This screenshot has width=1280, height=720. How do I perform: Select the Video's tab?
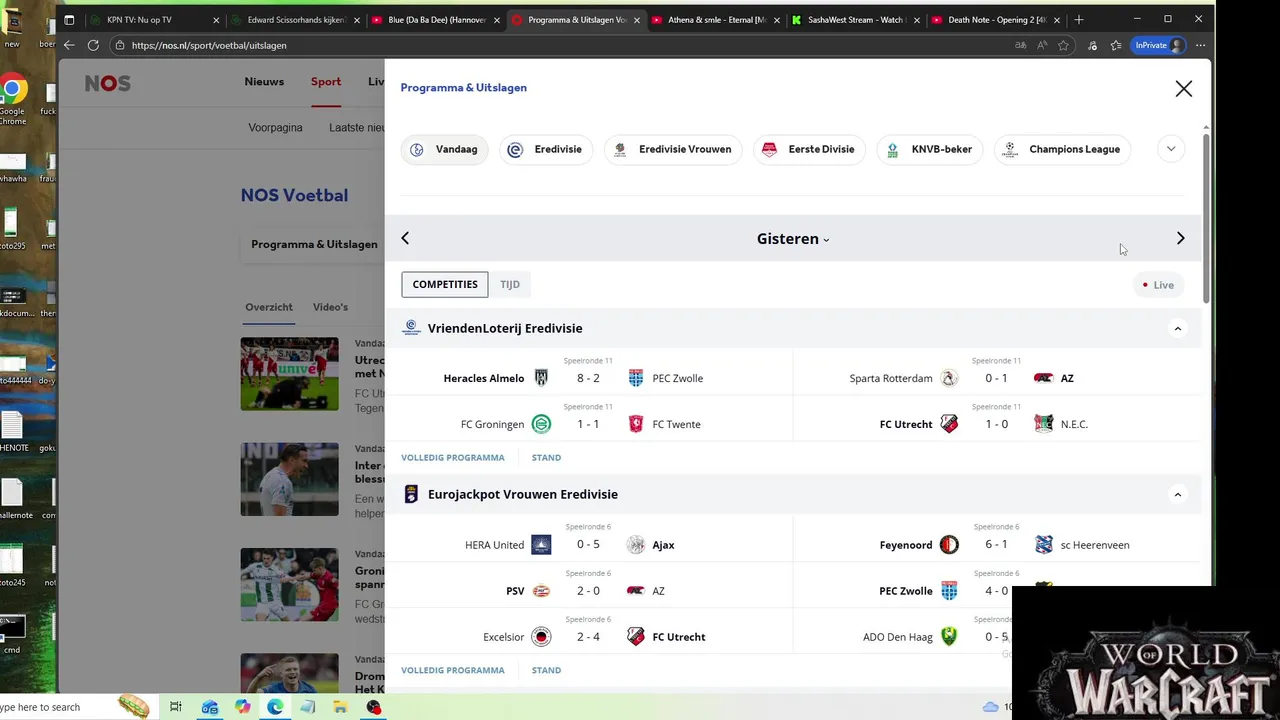click(x=330, y=307)
